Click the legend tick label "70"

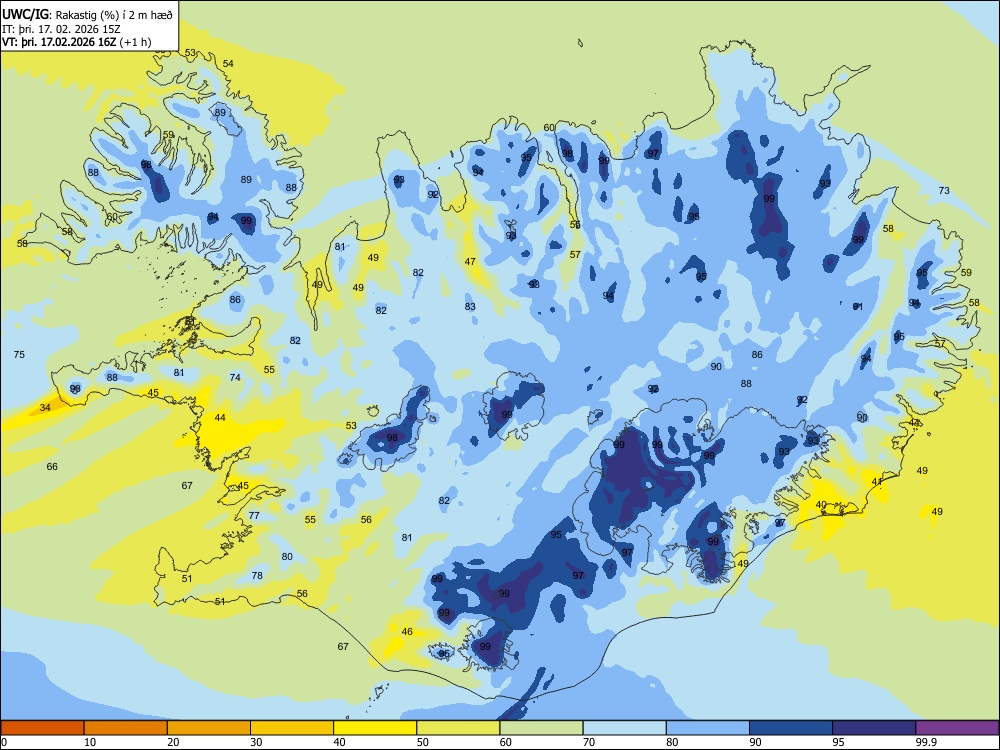(x=589, y=742)
